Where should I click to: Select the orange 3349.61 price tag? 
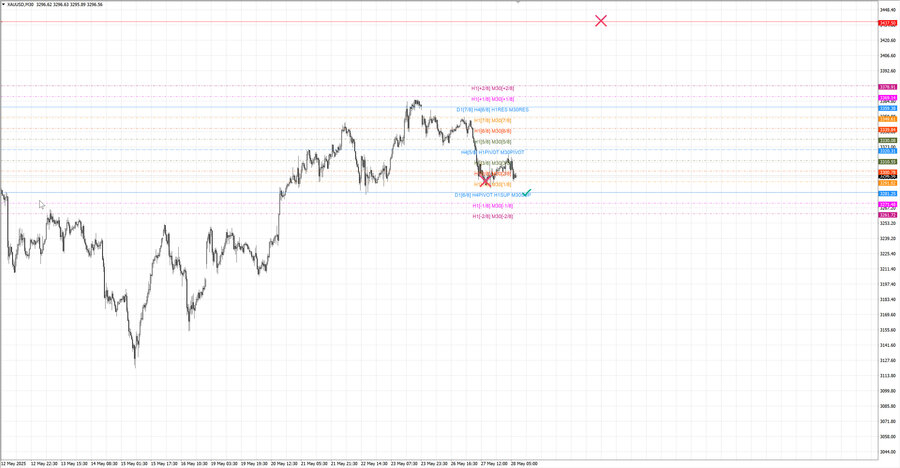click(886, 118)
